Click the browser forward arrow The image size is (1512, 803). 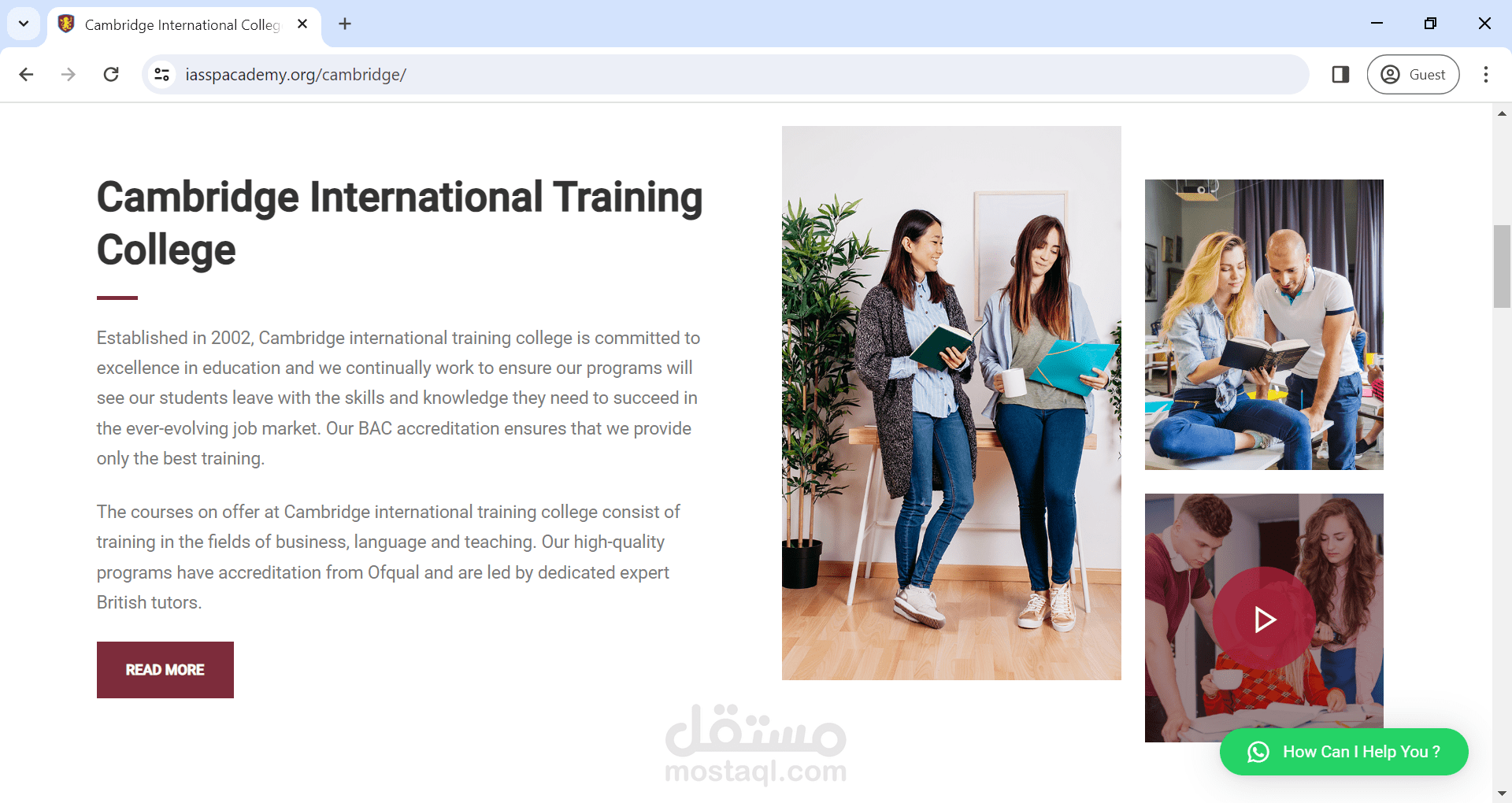(x=69, y=74)
